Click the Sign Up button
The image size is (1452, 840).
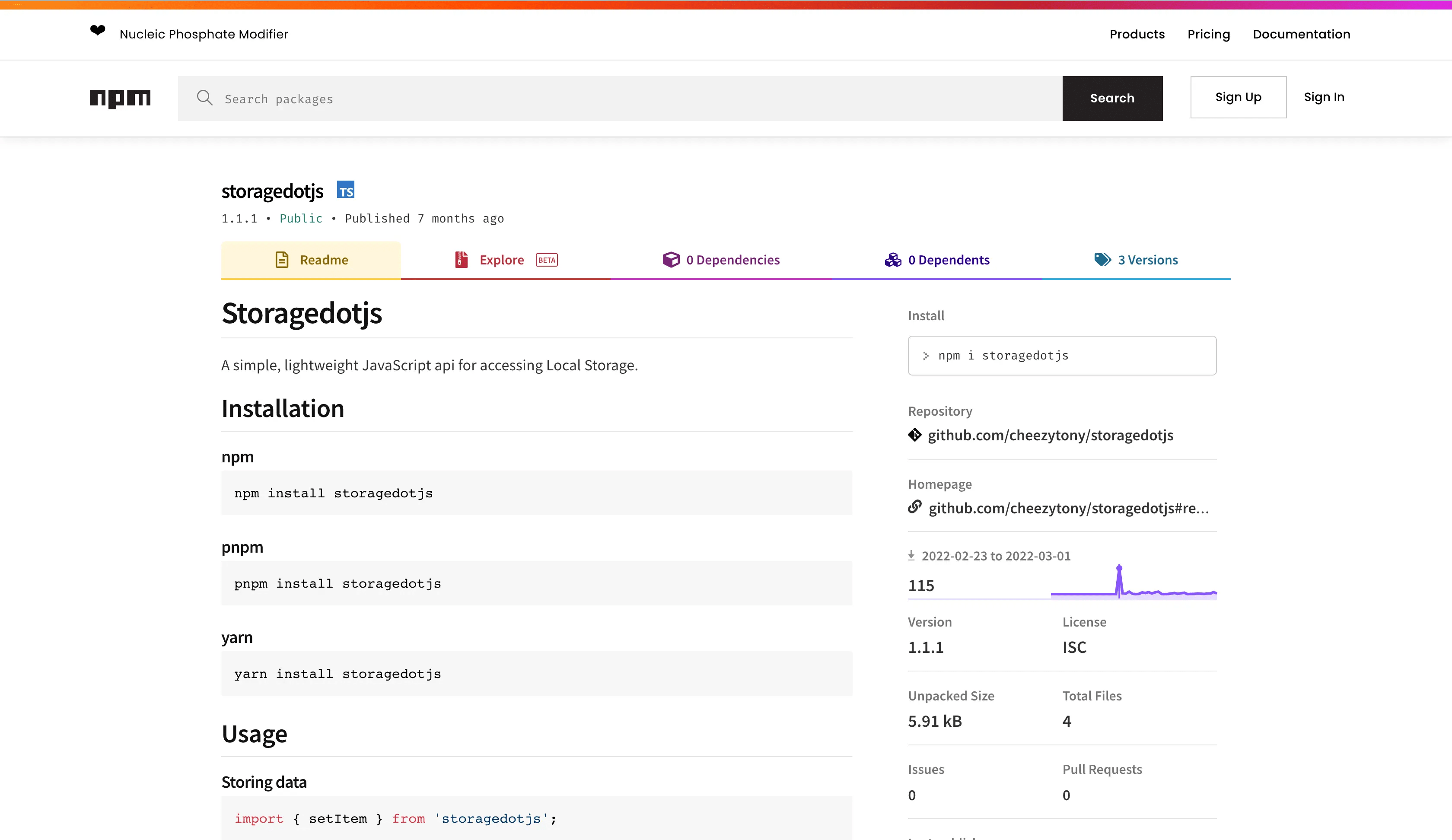[1238, 97]
